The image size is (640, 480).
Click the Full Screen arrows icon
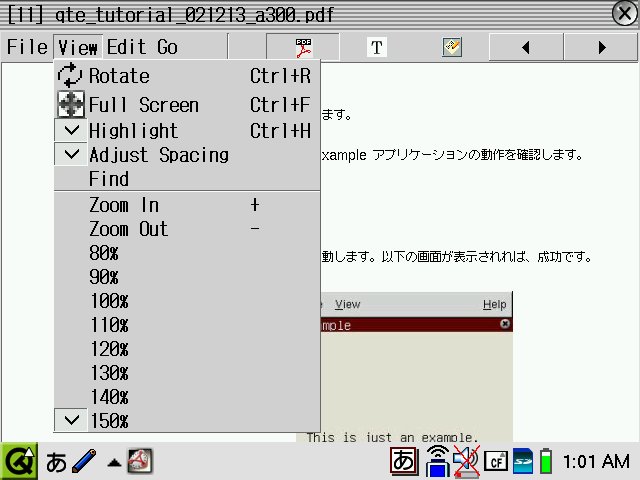[71, 104]
